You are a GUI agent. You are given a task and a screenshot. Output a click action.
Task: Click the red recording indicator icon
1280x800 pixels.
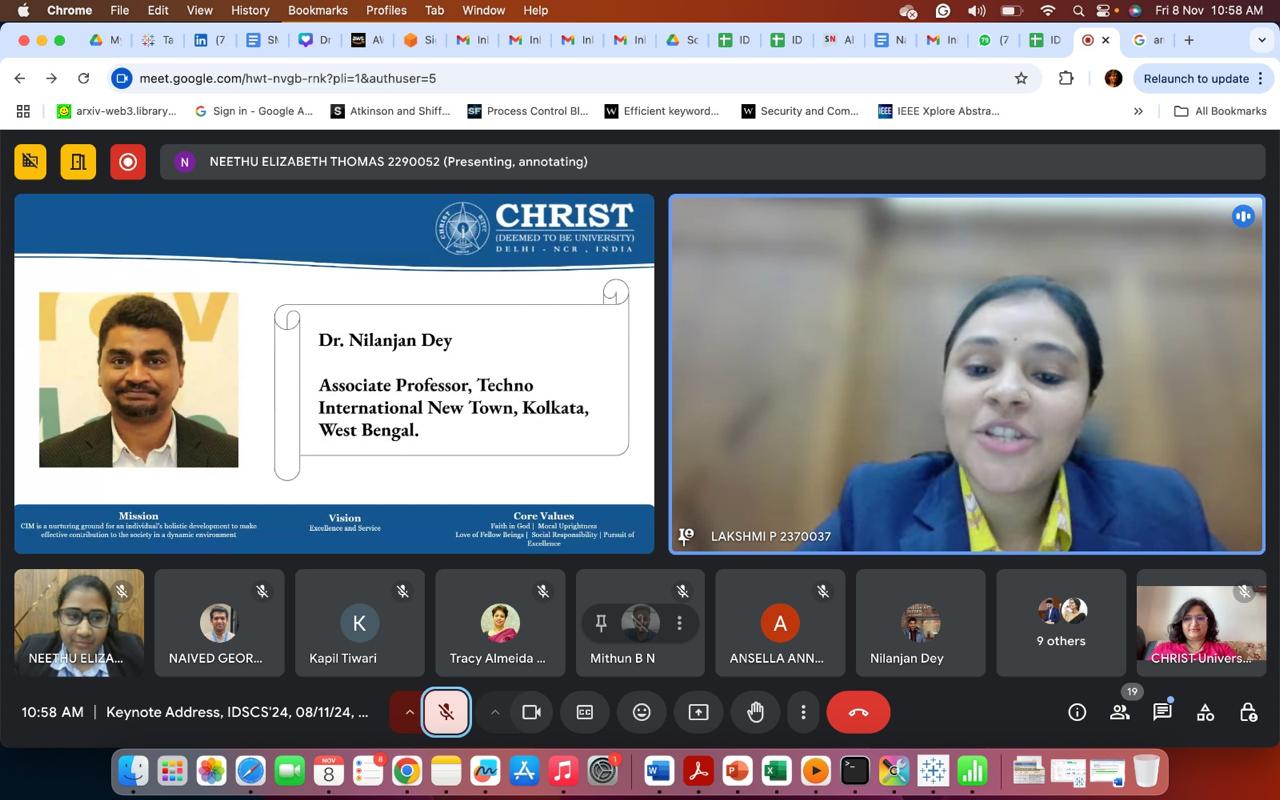pos(128,161)
